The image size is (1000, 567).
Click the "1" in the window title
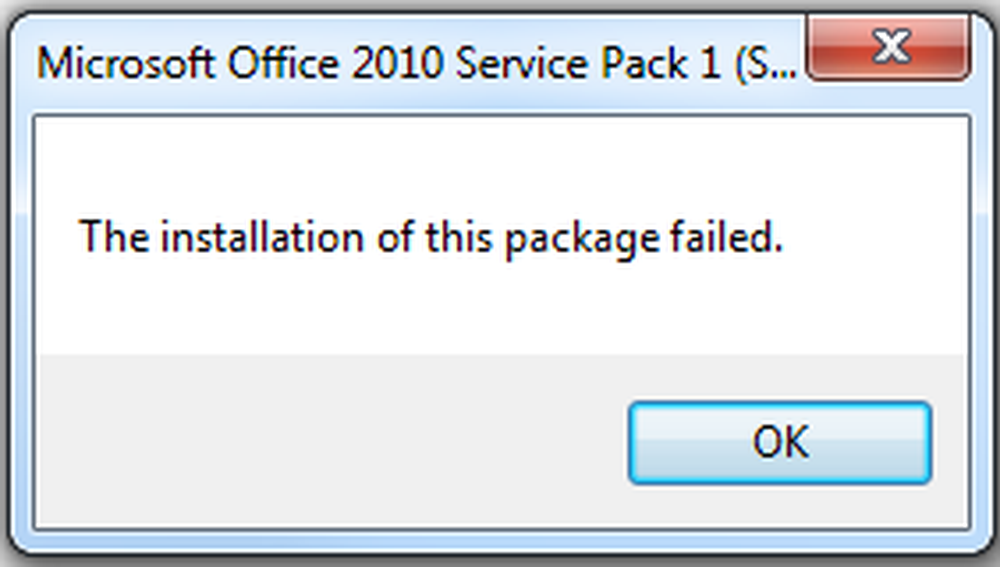(x=710, y=63)
